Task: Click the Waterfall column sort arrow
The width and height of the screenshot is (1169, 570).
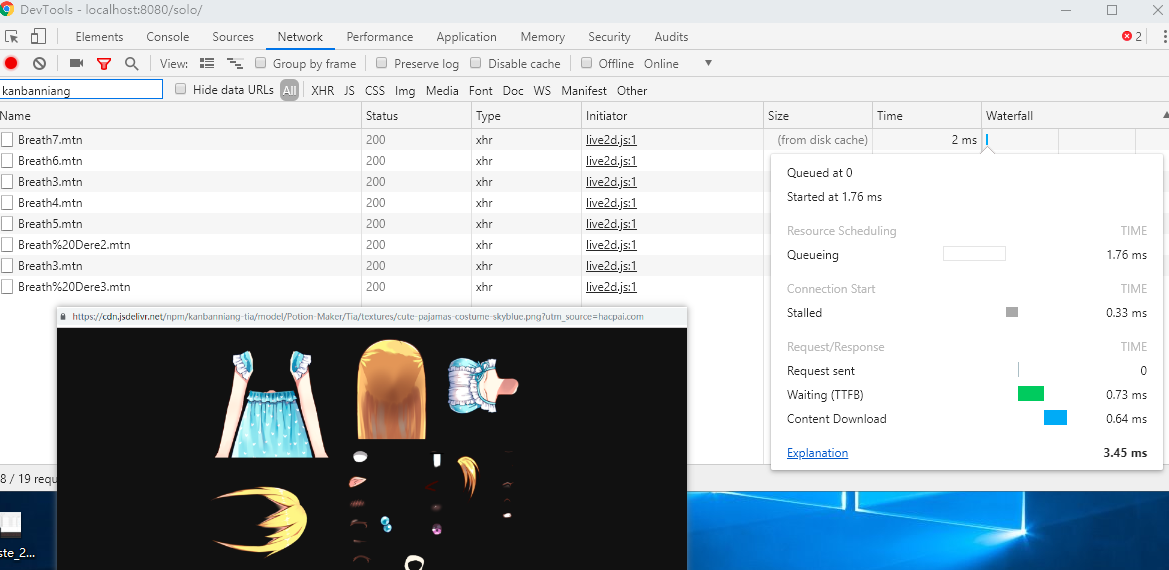Action: pyautogui.click(x=1163, y=116)
